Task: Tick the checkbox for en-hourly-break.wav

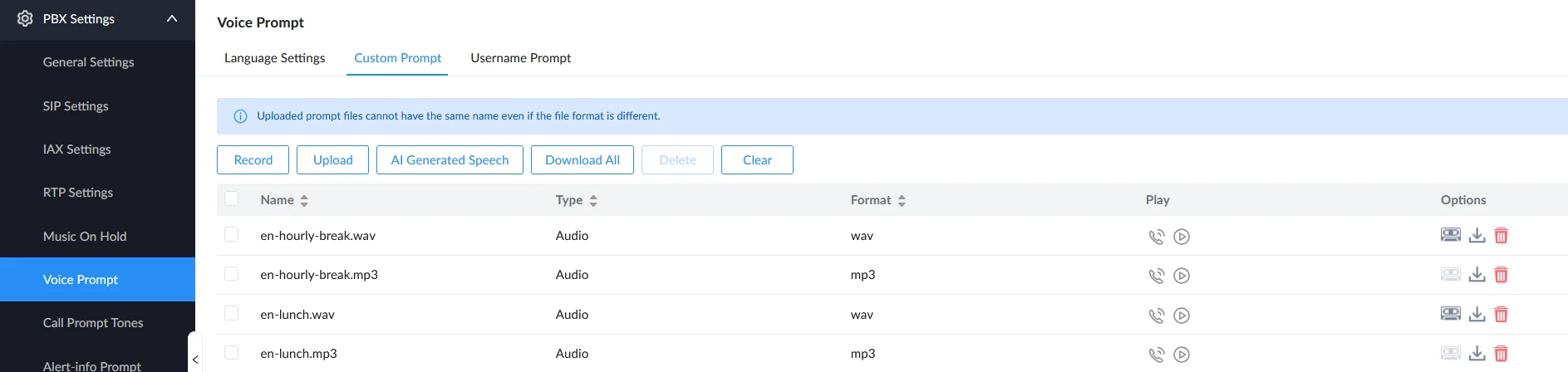Action: pos(232,235)
